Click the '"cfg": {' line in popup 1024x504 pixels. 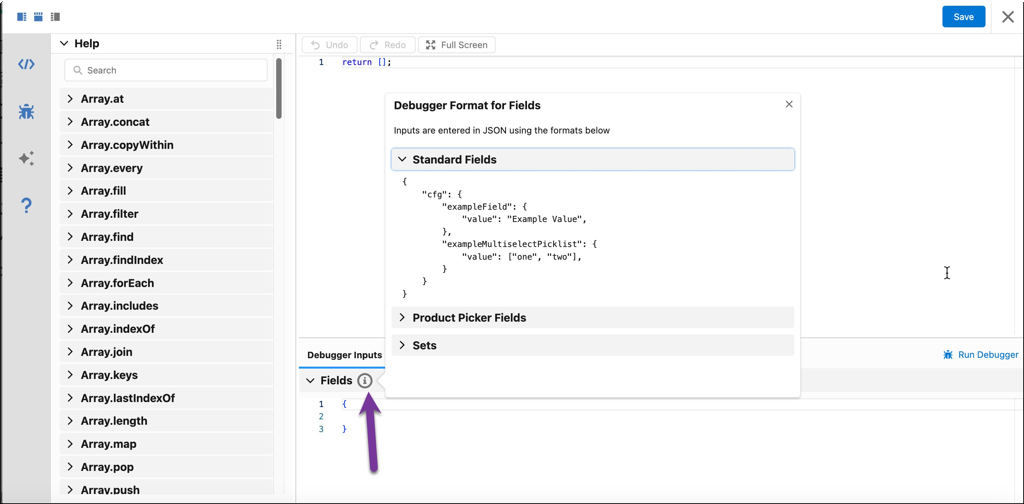443,194
